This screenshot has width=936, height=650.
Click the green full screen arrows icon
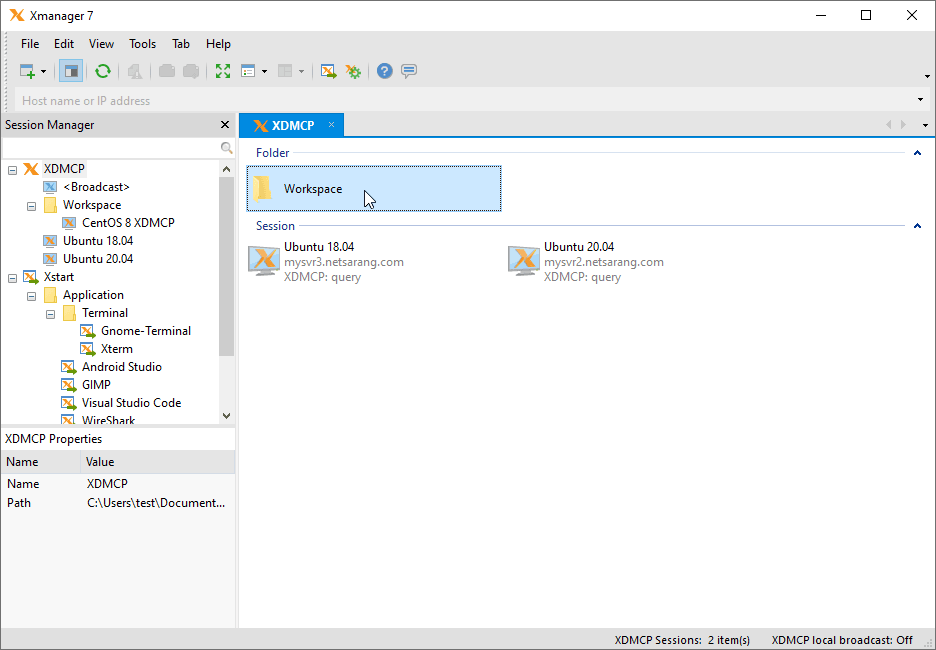[223, 71]
